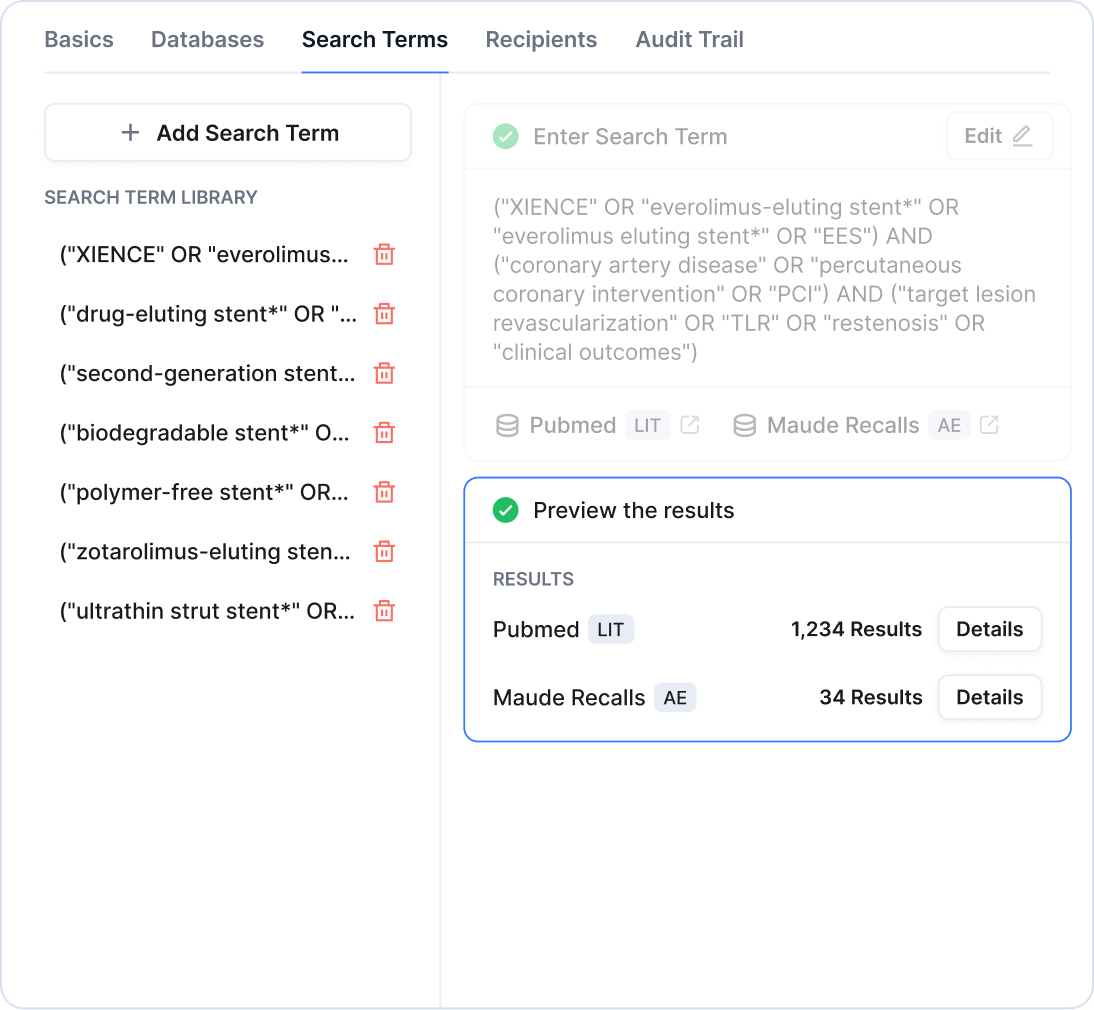Click the green check beside Preview the results
Image resolution: width=1094 pixels, height=1010 pixels.
(506, 511)
